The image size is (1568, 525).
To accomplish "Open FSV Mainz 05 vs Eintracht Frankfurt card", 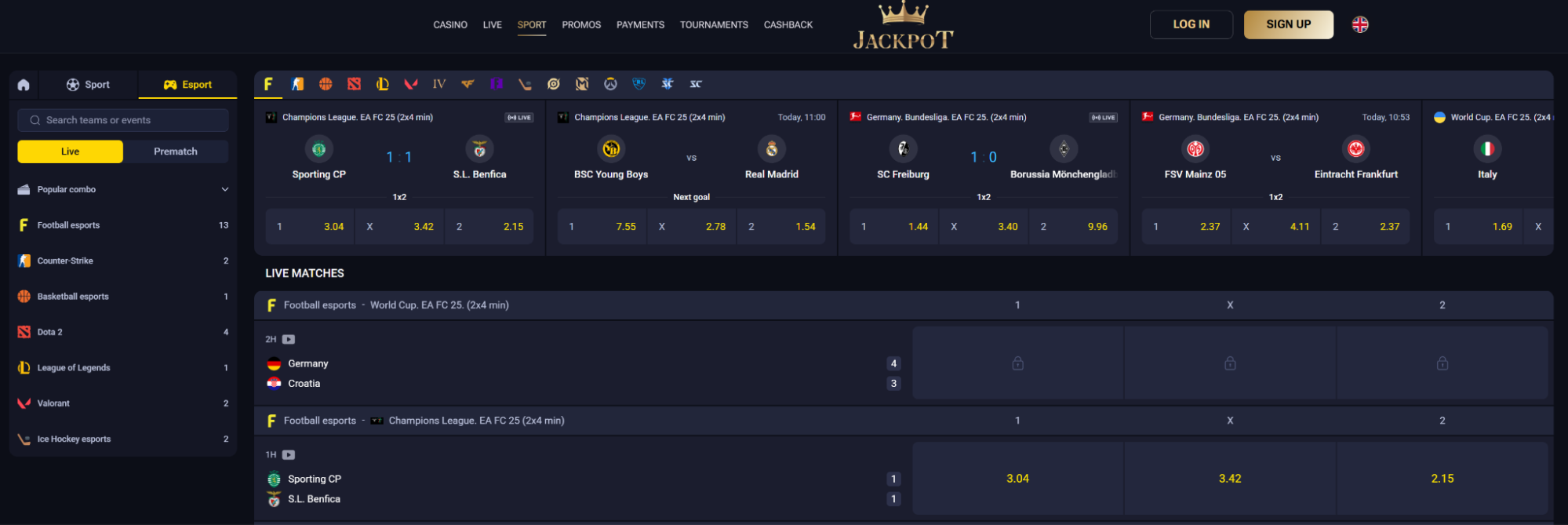I will 1276,178.
